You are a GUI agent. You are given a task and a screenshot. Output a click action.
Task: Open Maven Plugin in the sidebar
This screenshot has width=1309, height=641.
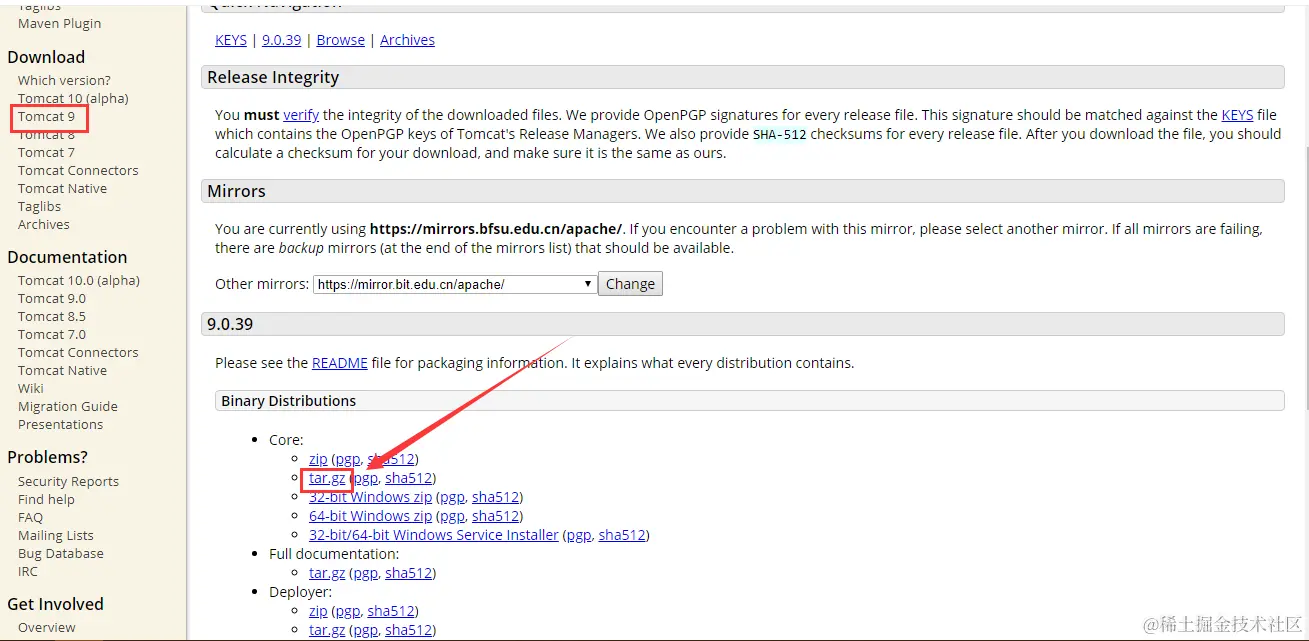coord(59,23)
